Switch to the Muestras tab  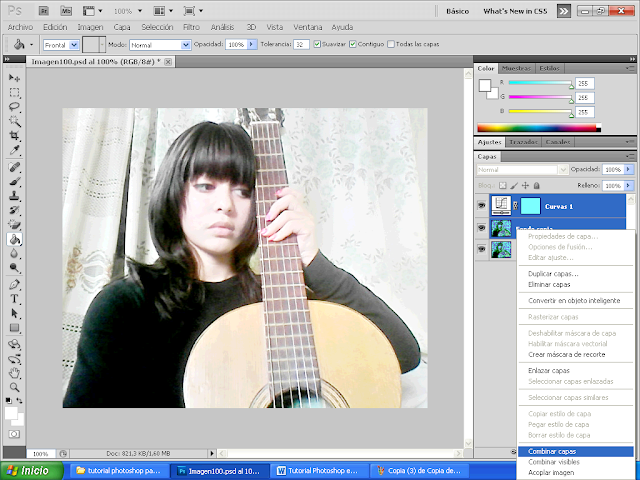516,68
